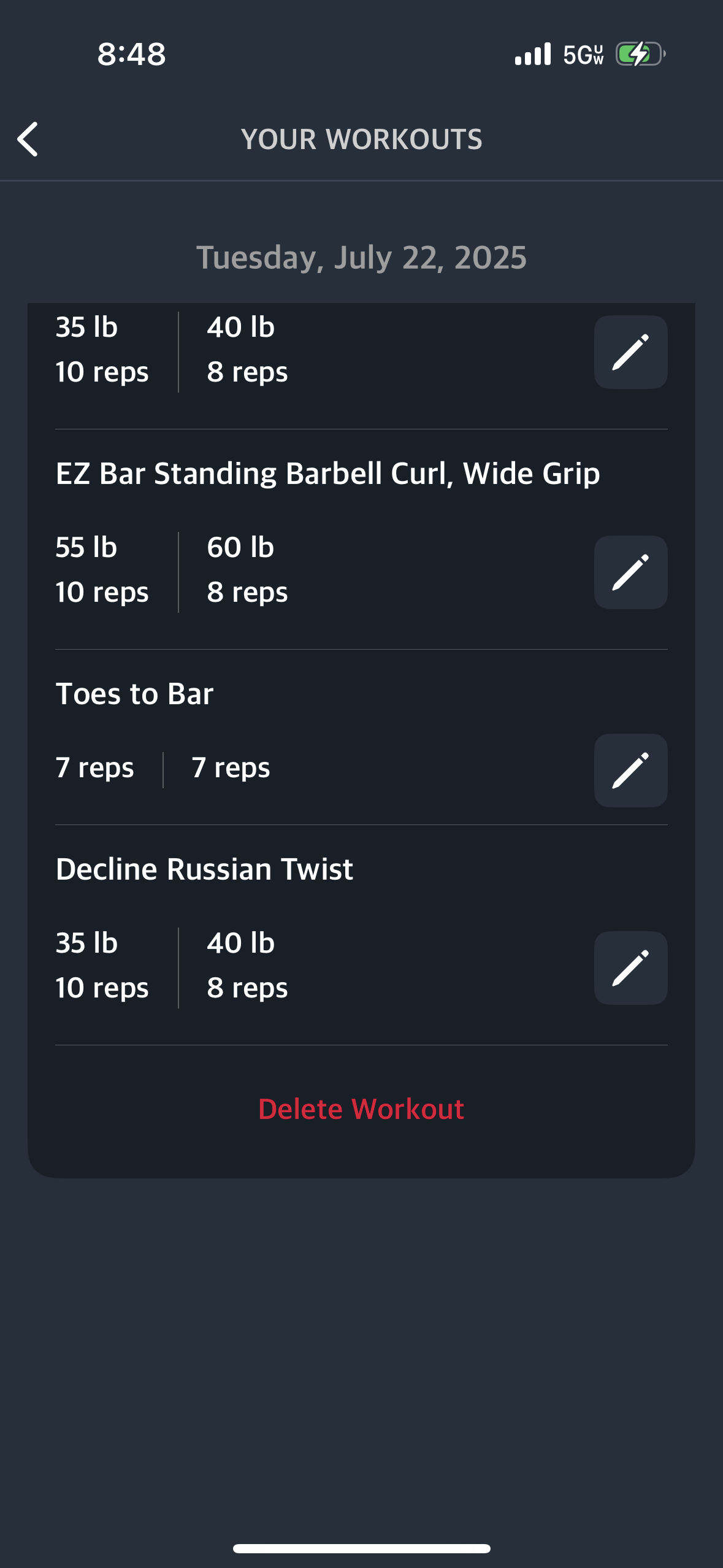Open the Toes to Bar exercise title

134,694
